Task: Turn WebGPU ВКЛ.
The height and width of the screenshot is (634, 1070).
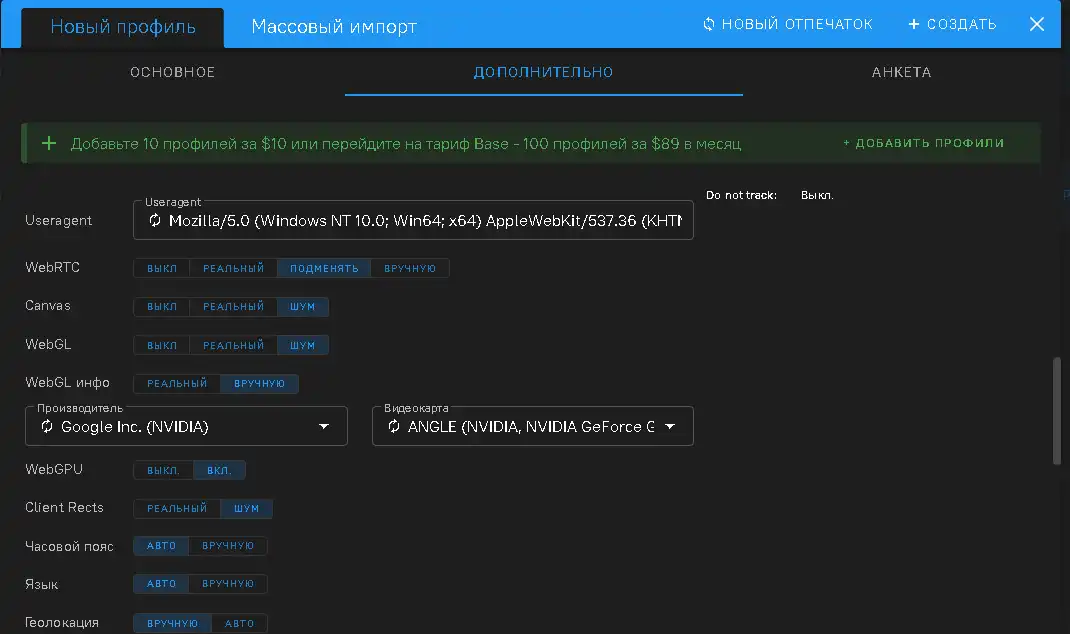Action: click(219, 470)
